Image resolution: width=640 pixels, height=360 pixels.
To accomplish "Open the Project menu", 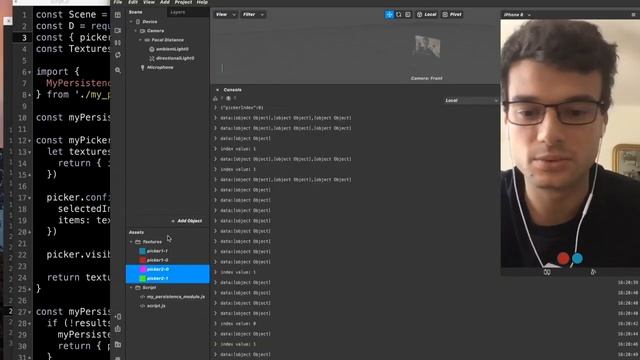I will [183, 2].
